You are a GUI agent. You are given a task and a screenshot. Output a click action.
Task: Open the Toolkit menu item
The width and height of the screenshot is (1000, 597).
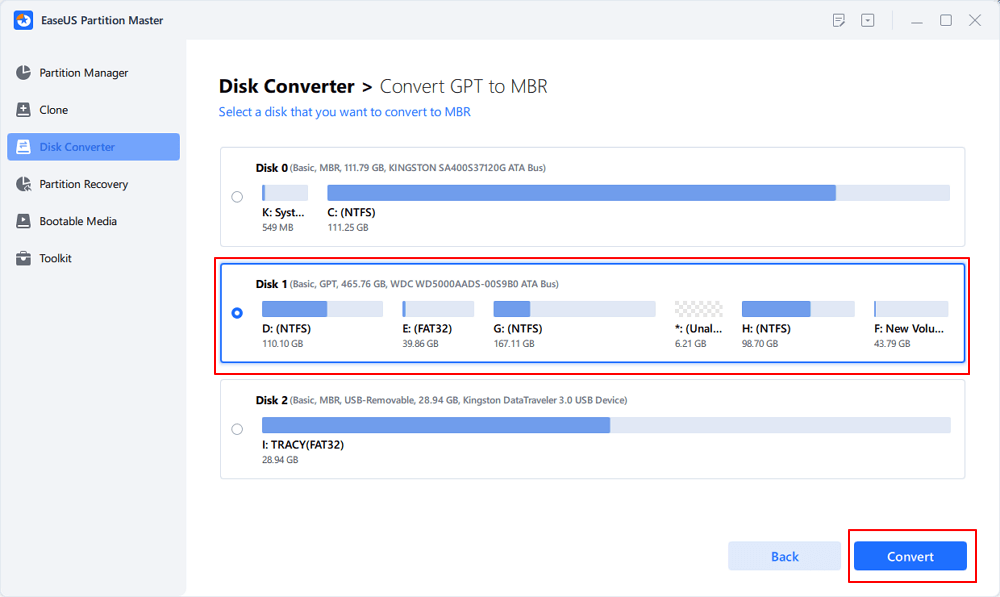pyautogui.click(x=55, y=258)
